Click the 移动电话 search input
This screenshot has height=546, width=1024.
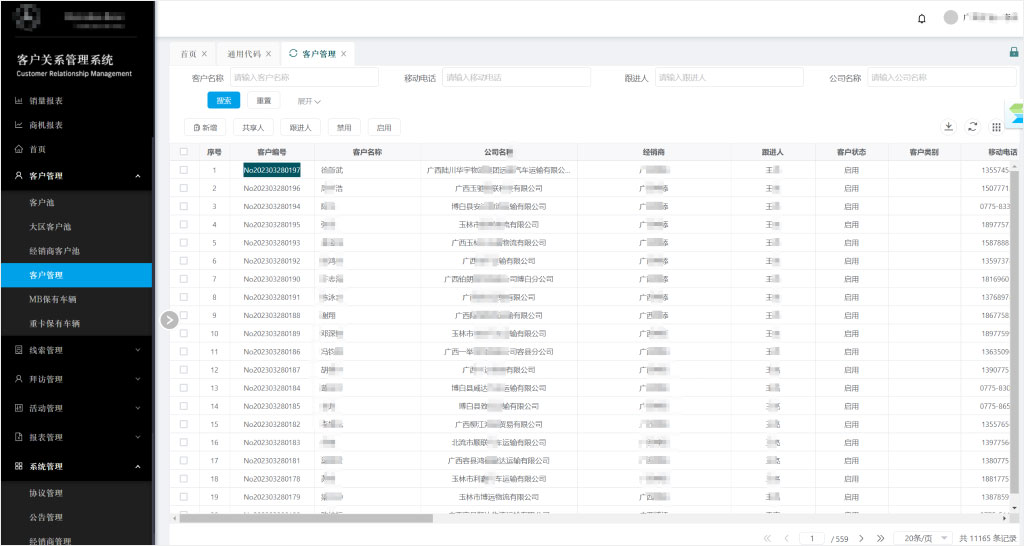(x=516, y=77)
